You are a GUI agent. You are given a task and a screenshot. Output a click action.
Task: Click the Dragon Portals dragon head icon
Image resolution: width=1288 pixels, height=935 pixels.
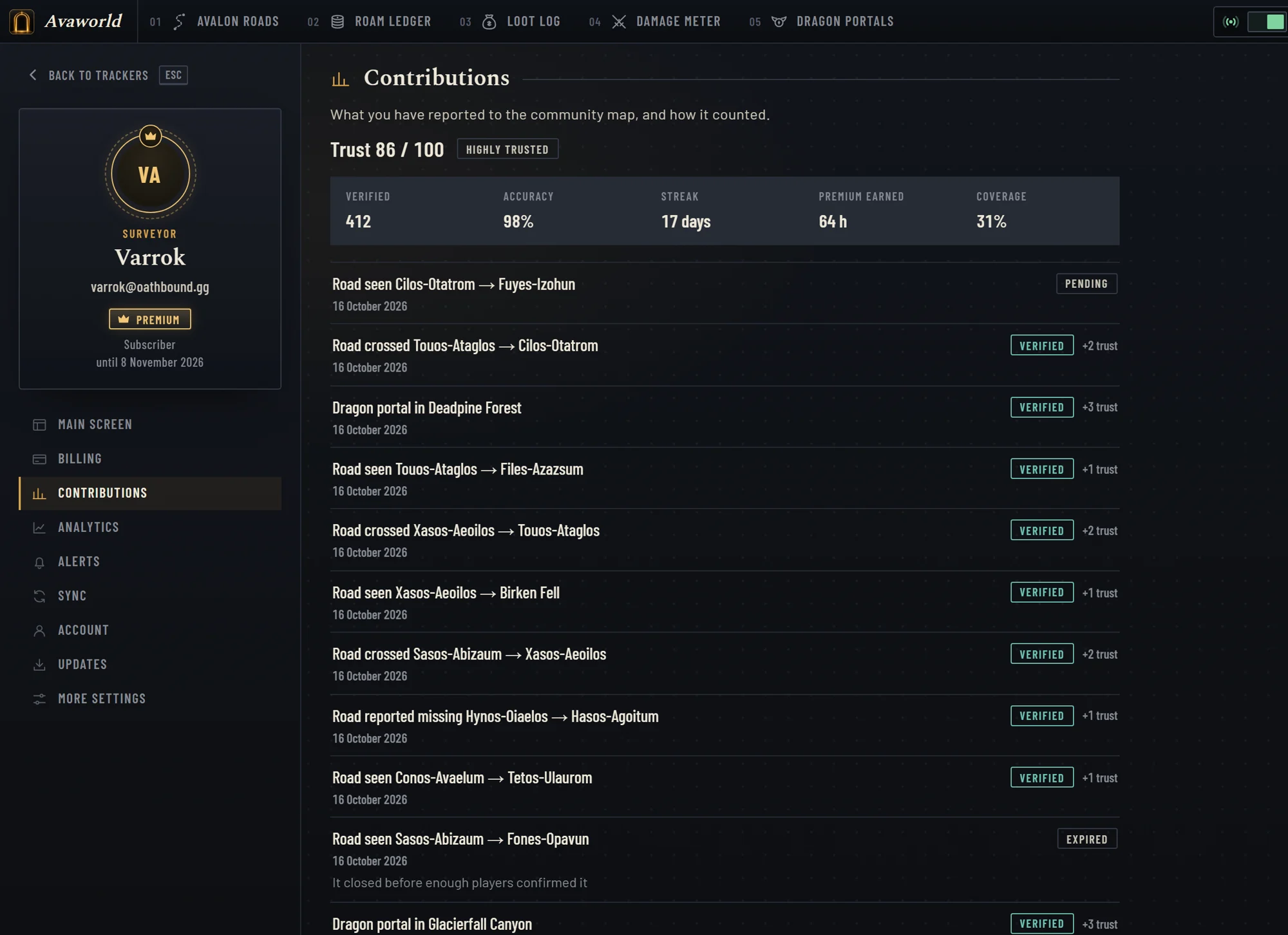click(779, 21)
